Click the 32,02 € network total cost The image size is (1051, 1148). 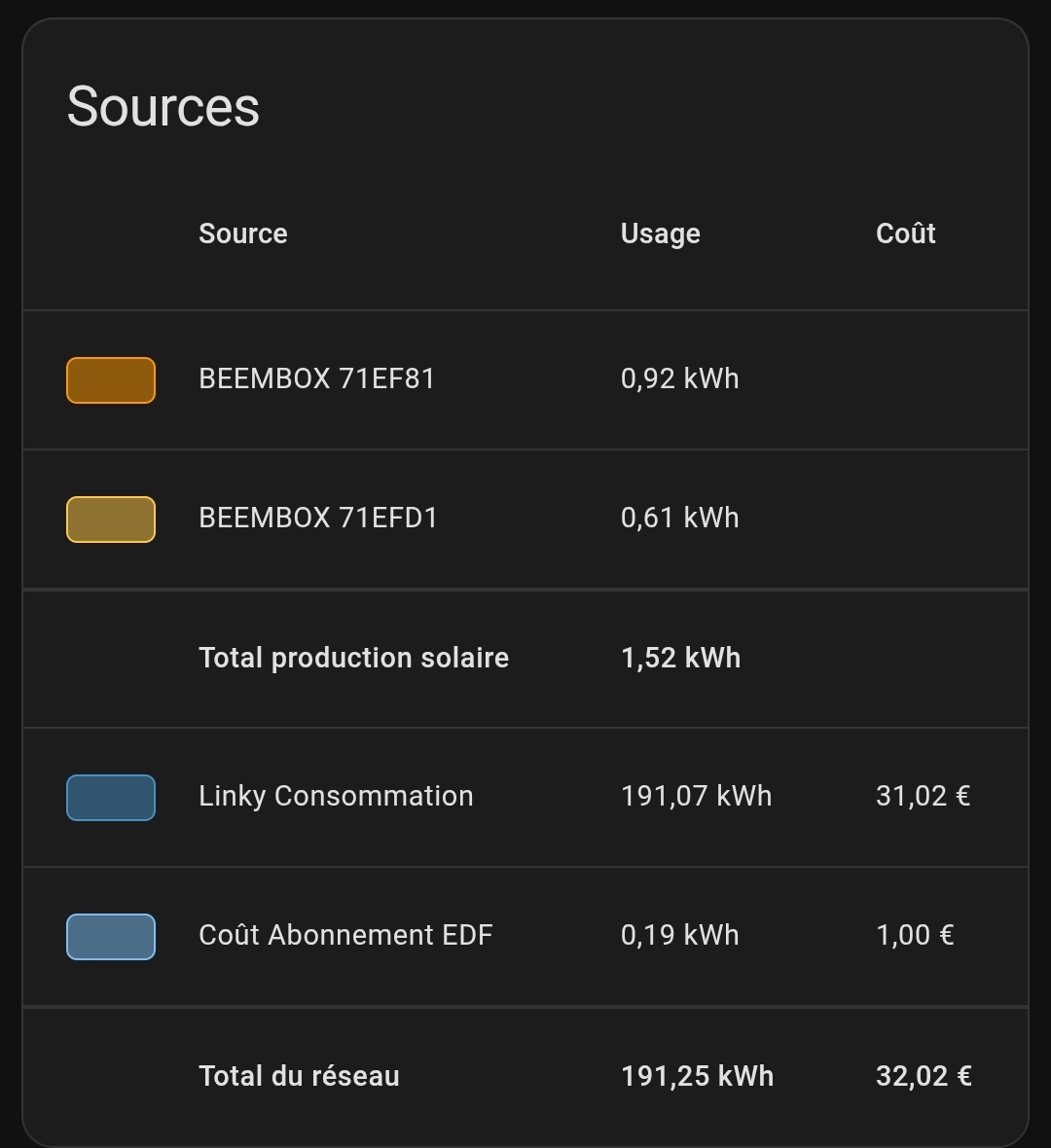pyautogui.click(x=924, y=1077)
